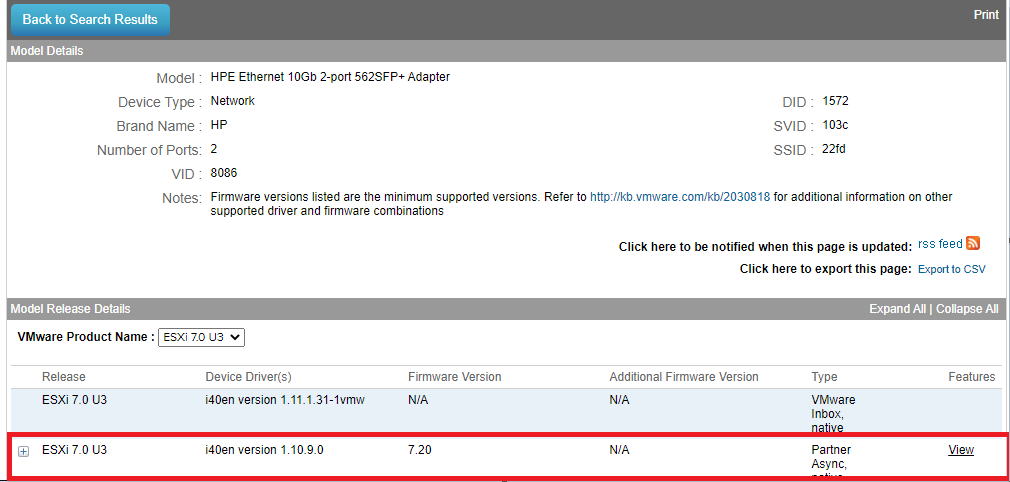This screenshot has height=482, width=1010.
Task: Click the Export to CSV link
Action: [951, 269]
